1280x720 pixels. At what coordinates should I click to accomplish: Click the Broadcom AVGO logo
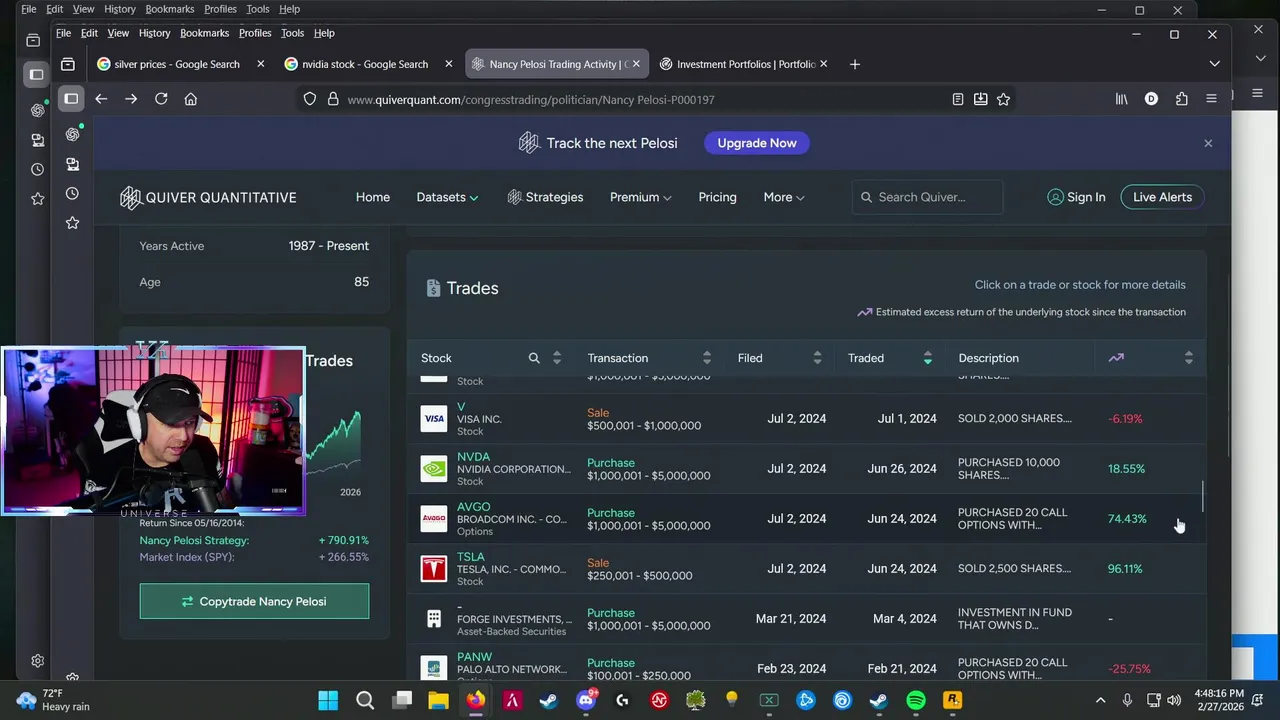coord(434,519)
